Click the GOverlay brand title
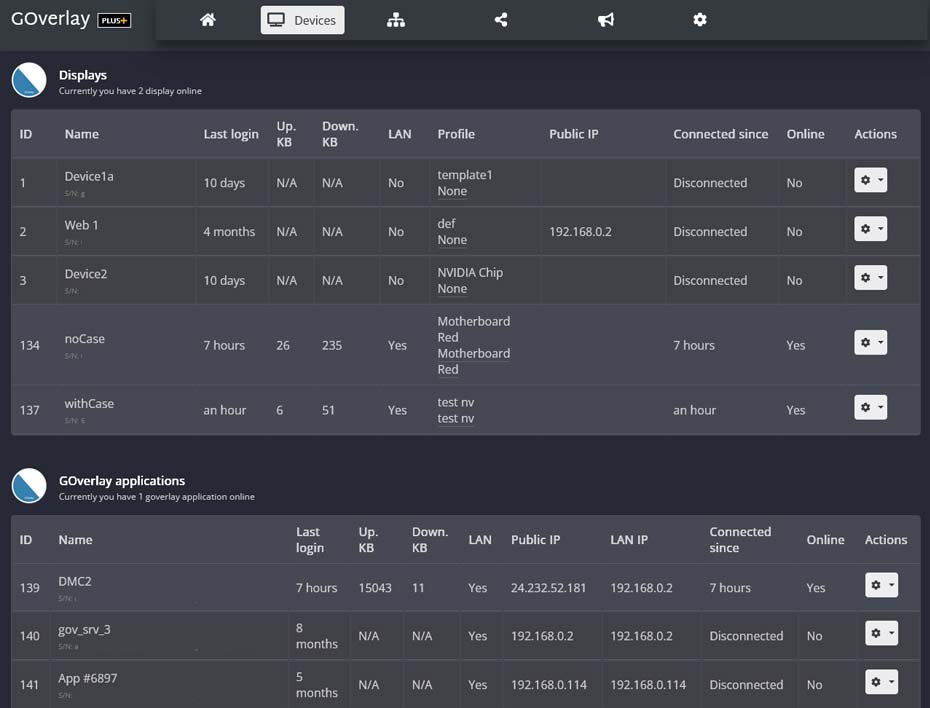 (x=51, y=19)
